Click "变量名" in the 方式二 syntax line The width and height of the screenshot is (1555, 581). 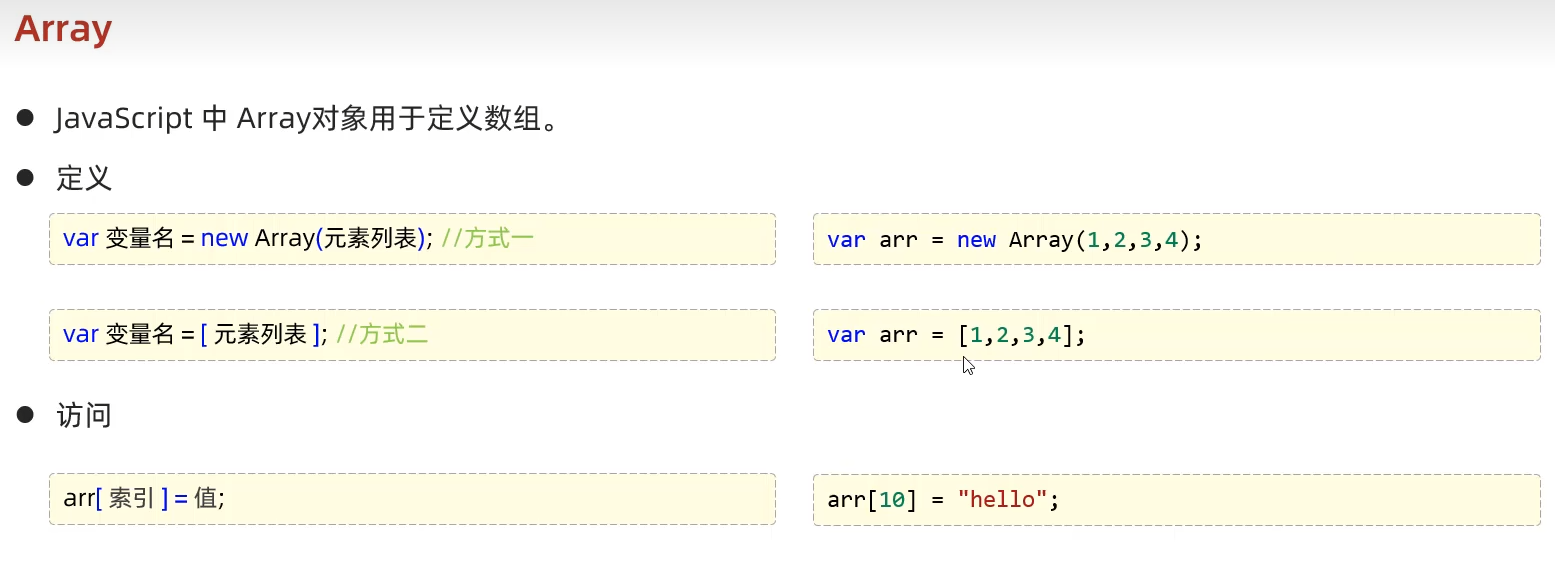[139, 334]
